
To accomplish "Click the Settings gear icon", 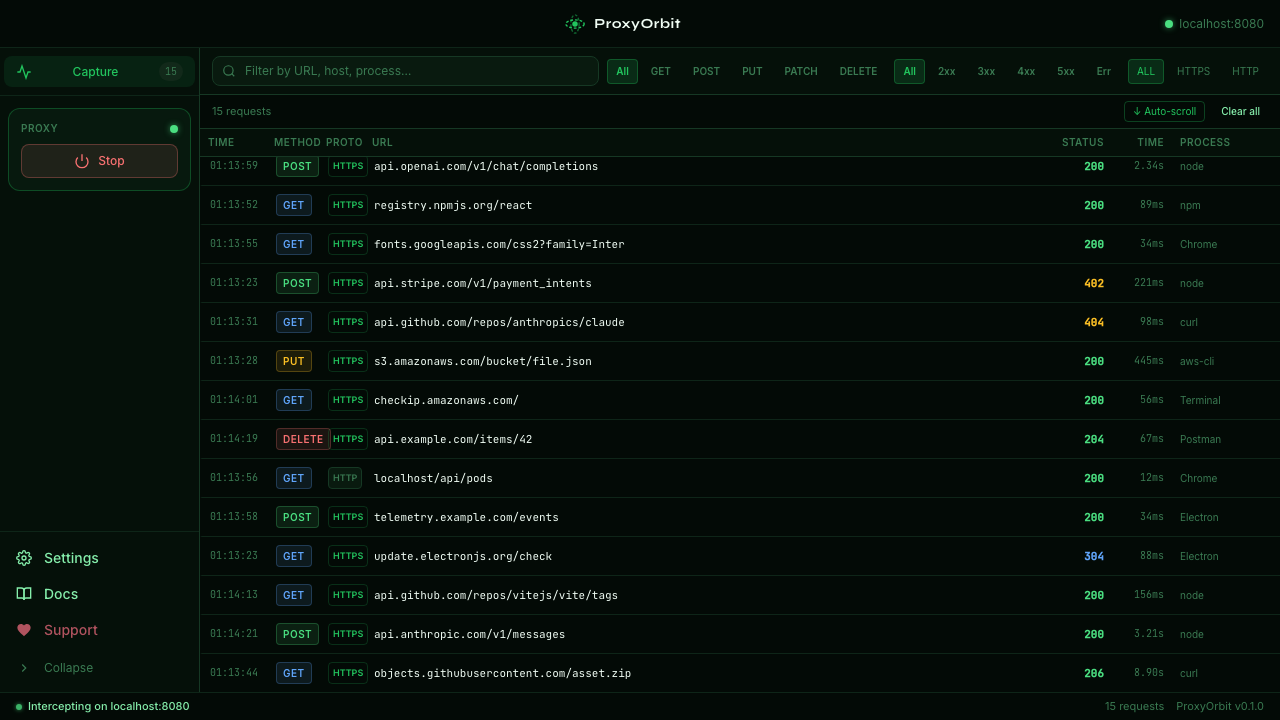I will (24, 558).
